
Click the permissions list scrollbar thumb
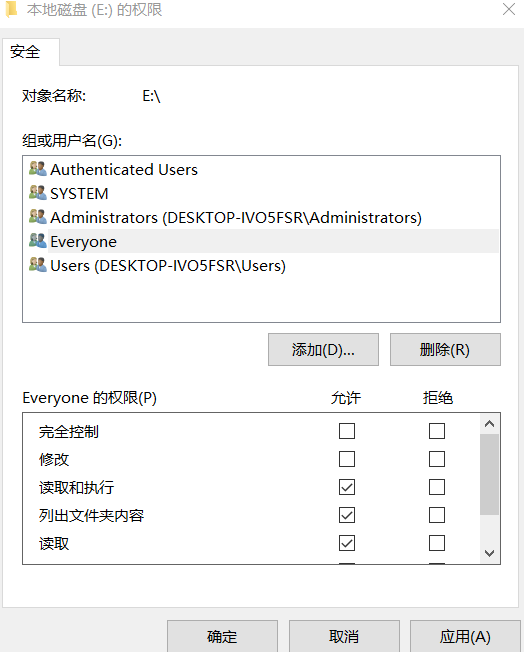pos(489,474)
